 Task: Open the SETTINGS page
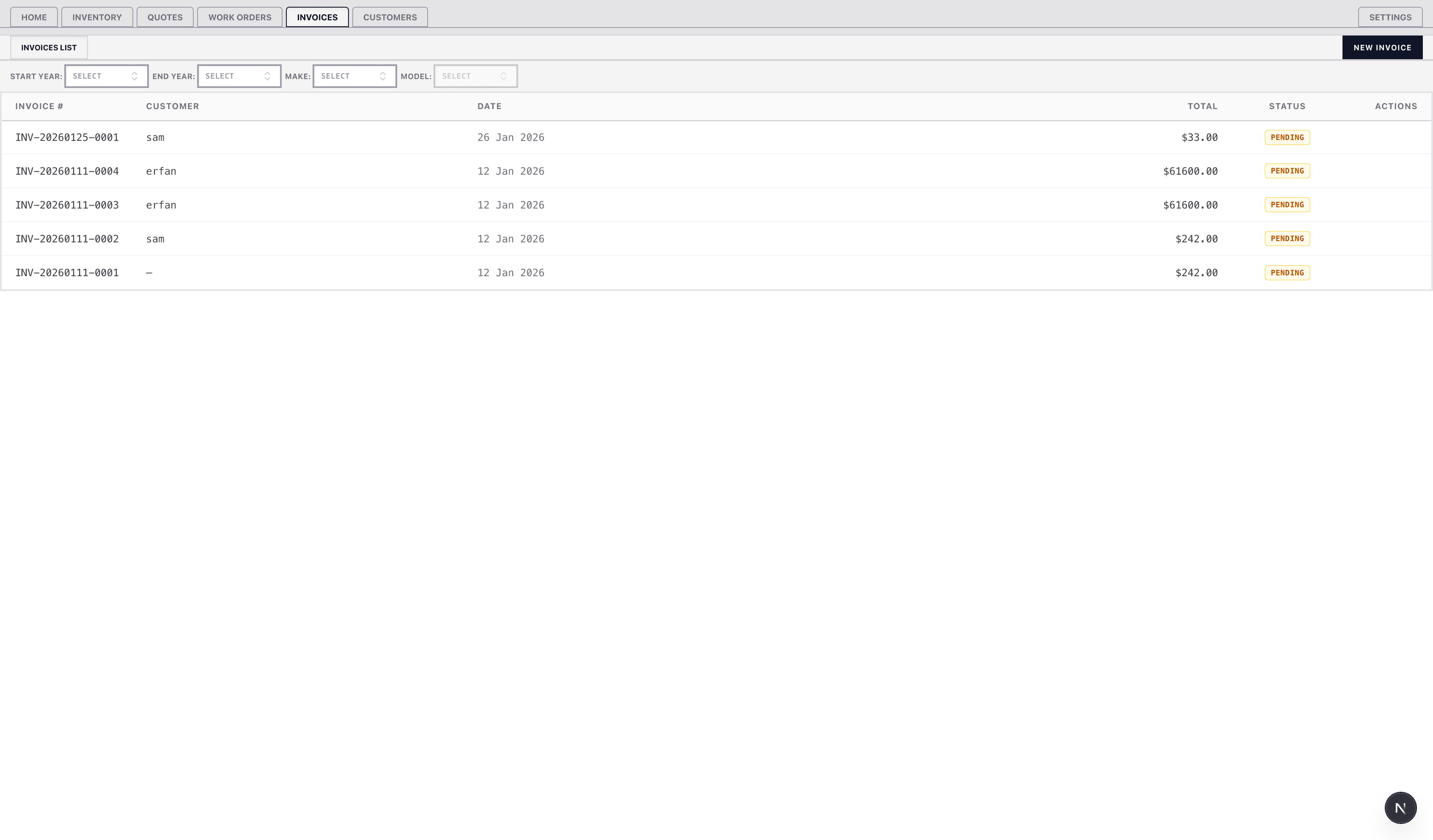[1389, 17]
